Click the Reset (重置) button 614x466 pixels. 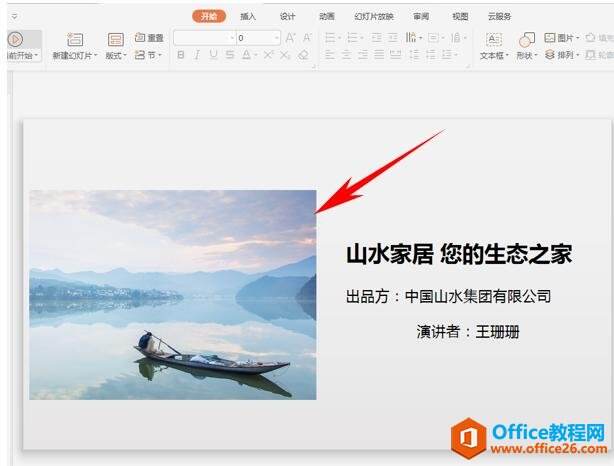point(149,38)
